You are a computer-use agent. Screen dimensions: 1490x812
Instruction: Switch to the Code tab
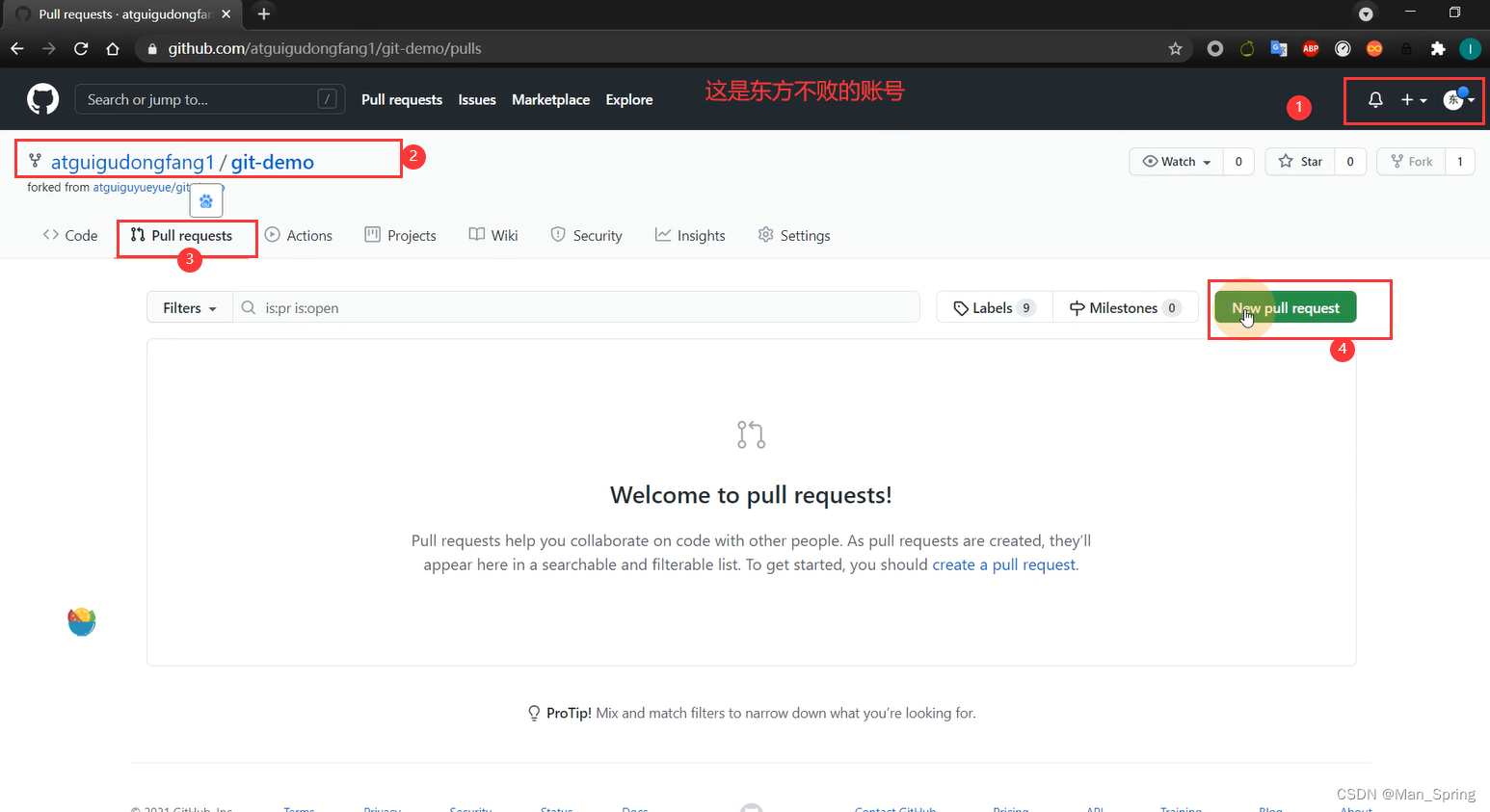pyautogui.click(x=70, y=235)
